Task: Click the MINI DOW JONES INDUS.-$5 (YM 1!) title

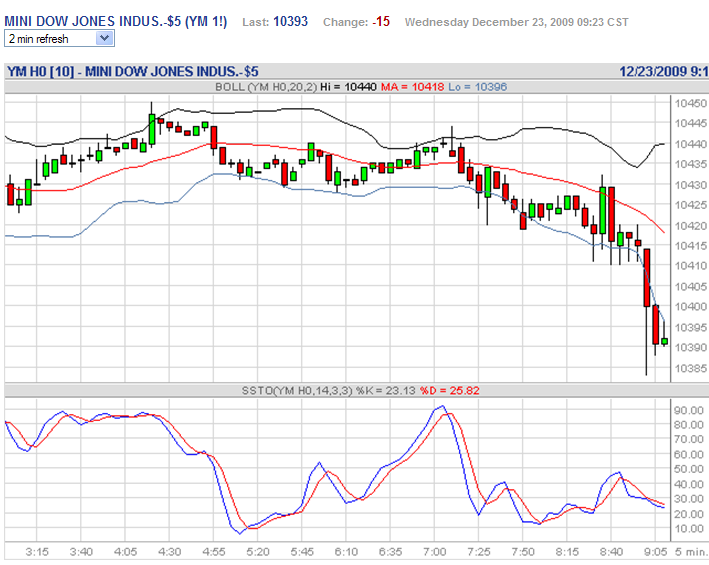Action: 116,22
